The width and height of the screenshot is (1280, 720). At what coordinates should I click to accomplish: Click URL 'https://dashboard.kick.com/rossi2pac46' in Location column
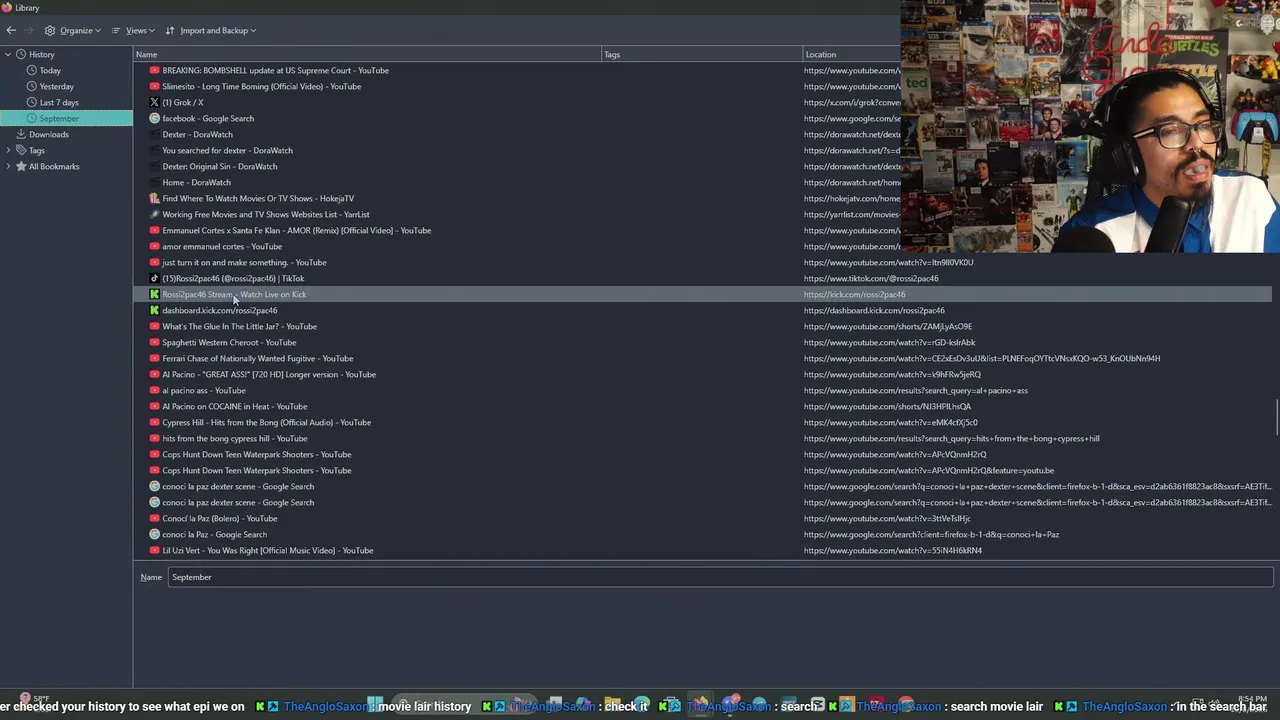click(x=874, y=310)
